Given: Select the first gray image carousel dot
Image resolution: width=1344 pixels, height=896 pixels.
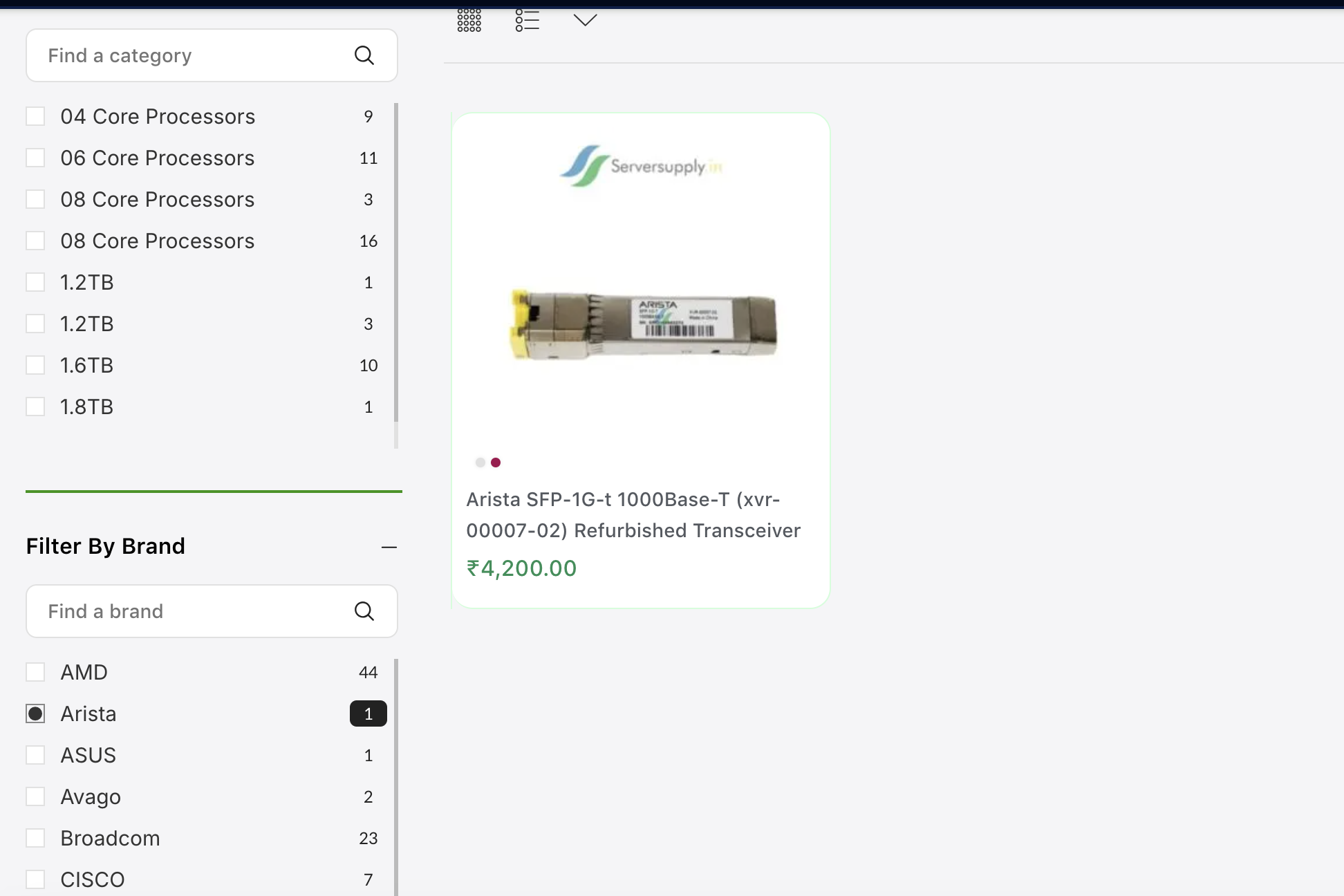Looking at the screenshot, I should (480, 463).
